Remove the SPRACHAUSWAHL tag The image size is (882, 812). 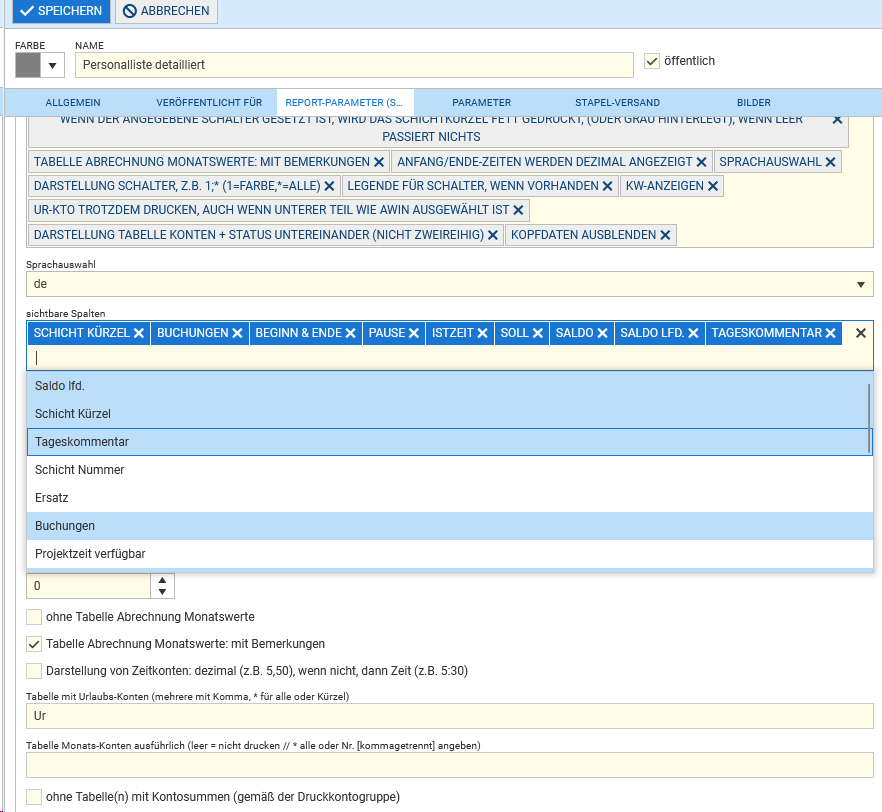pos(831,162)
